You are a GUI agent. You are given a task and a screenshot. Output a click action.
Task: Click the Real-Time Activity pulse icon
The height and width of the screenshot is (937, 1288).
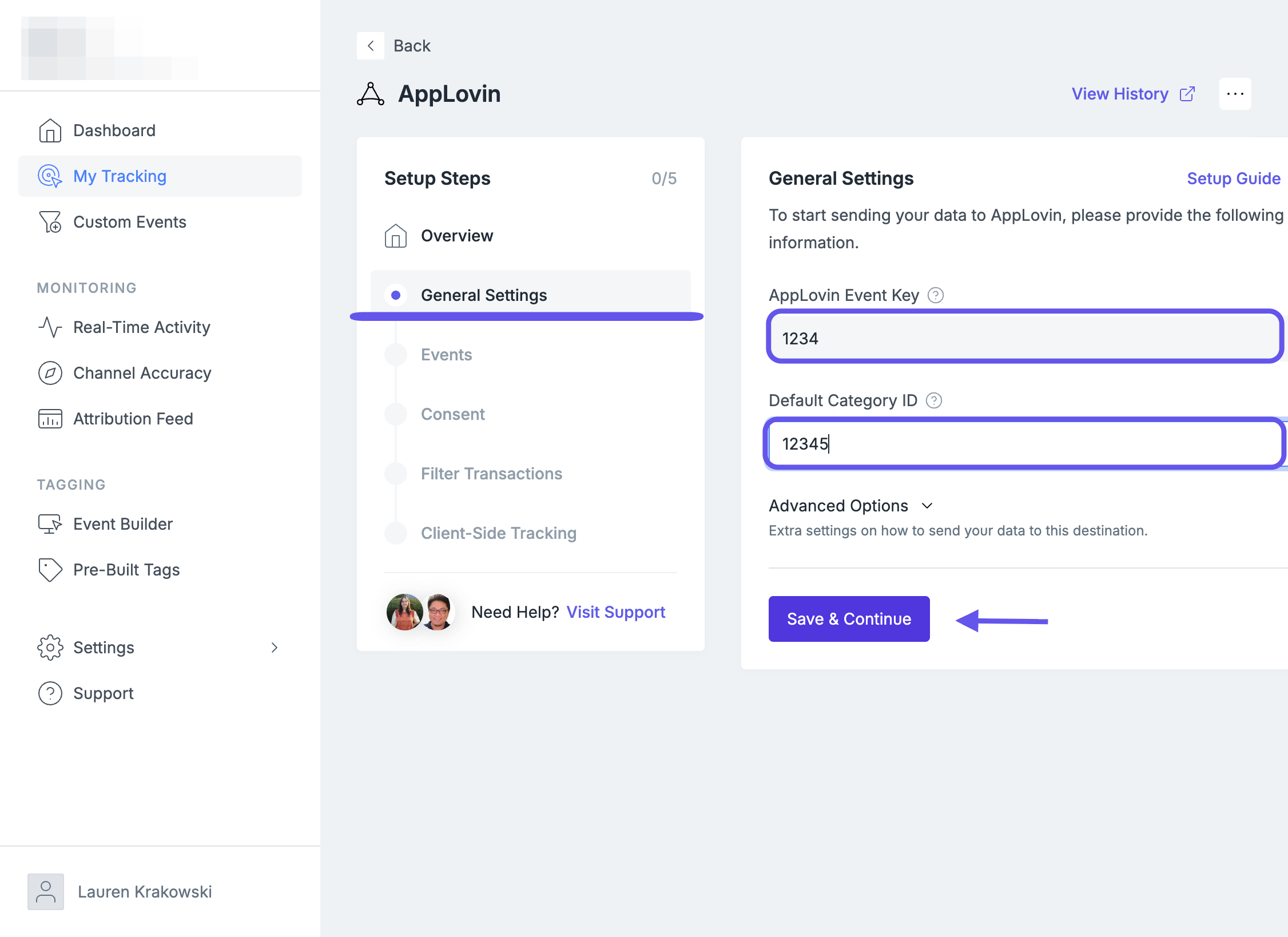(x=50, y=327)
